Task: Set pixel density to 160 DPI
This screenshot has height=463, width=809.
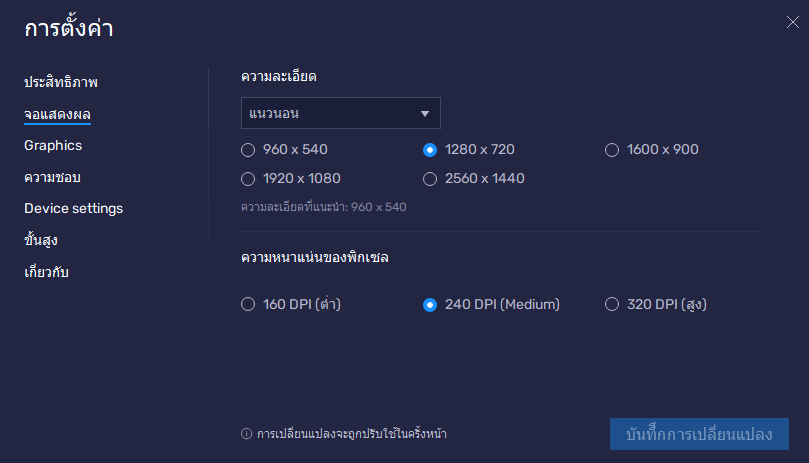Action: pos(248,305)
